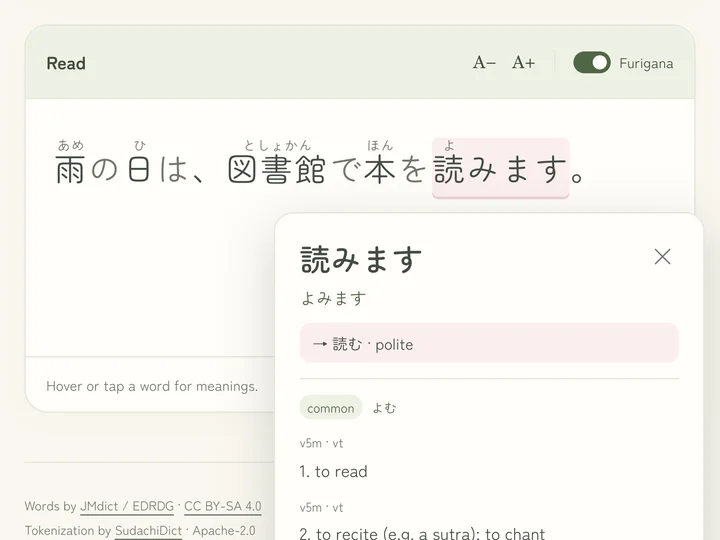
Task: Click the よむ reading beside common tag
Action: point(384,408)
